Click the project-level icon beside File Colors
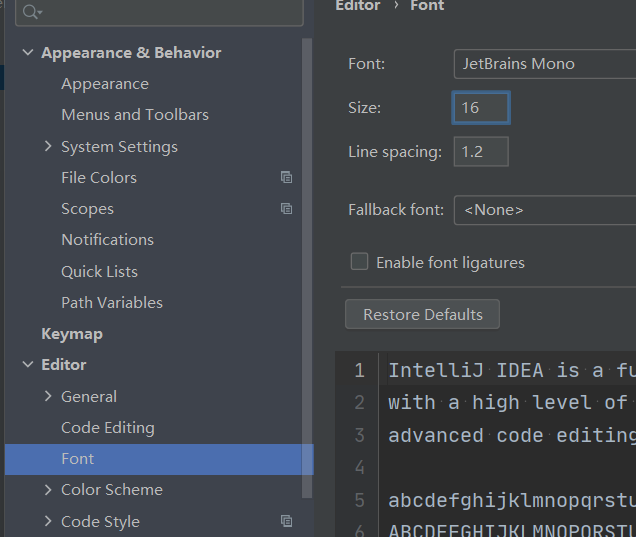636x537 pixels. click(x=287, y=177)
